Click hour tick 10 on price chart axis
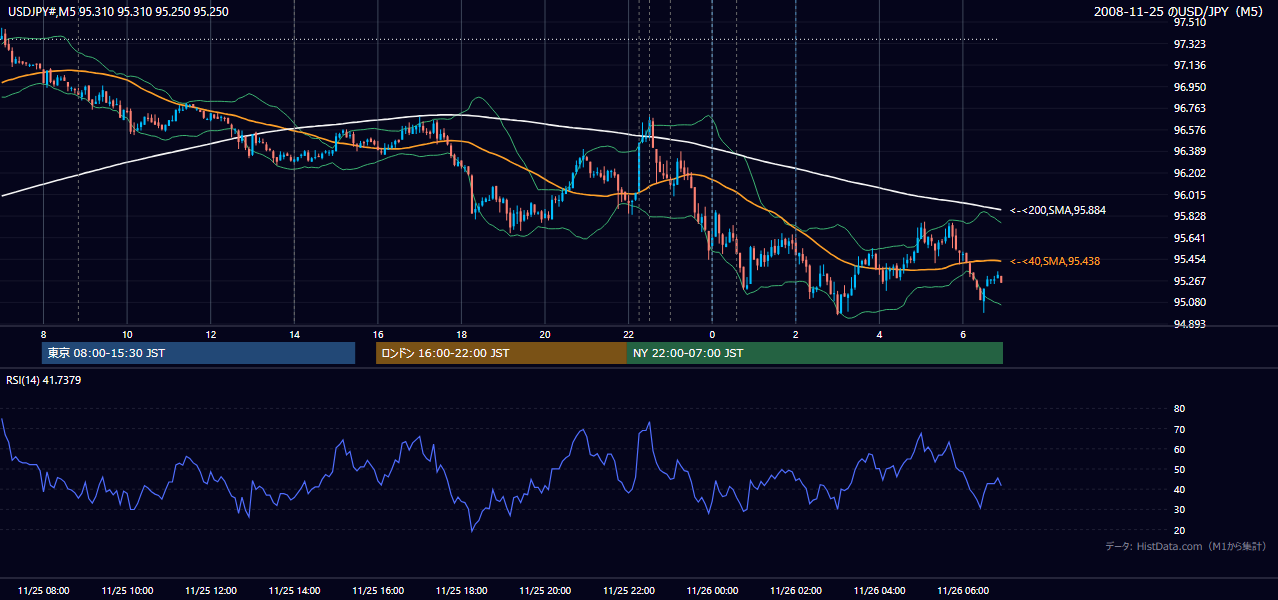The image size is (1278, 600). pyautogui.click(x=127, y=334)
